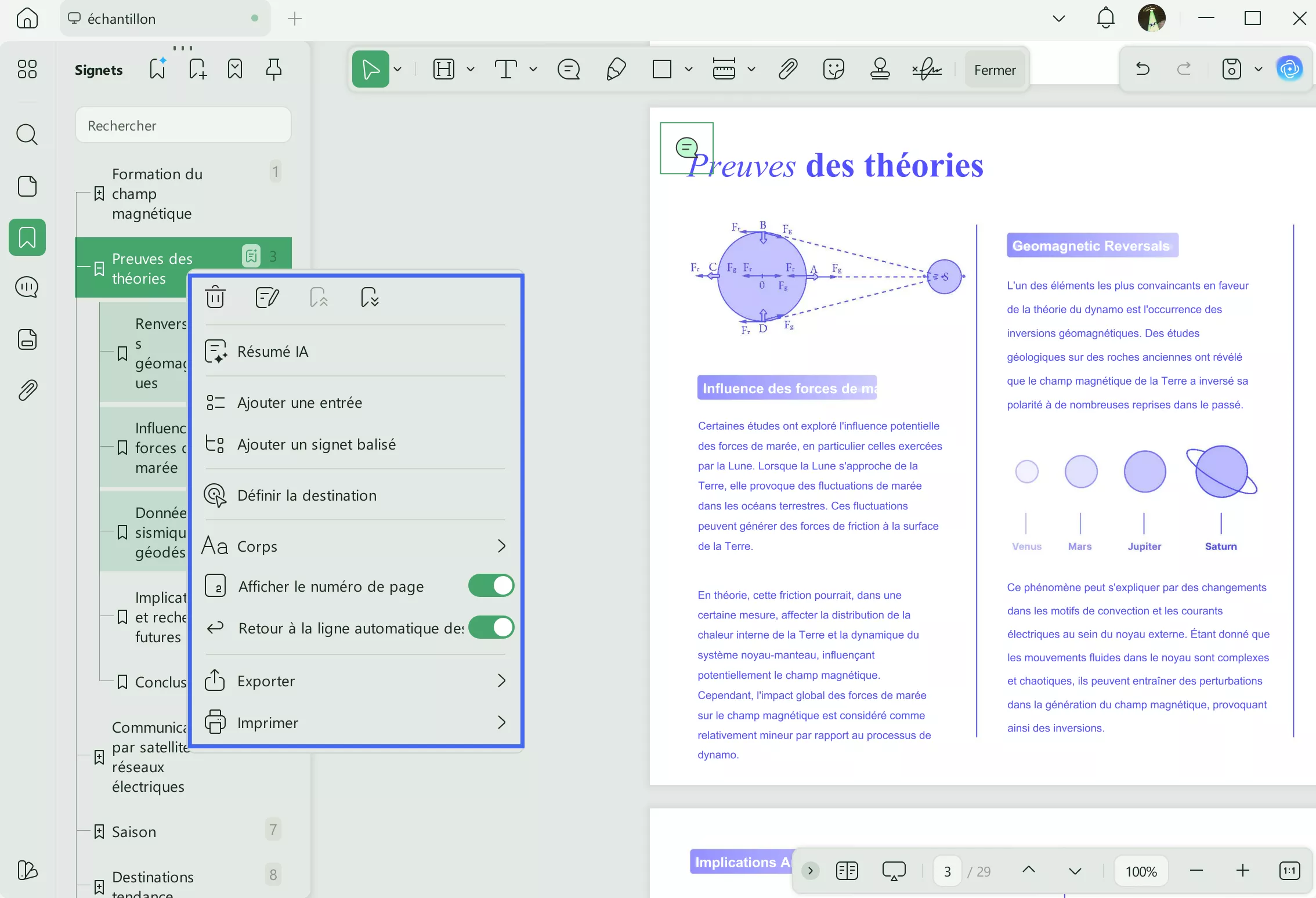Select the Pencil annotation tool

tap(616, 69)
